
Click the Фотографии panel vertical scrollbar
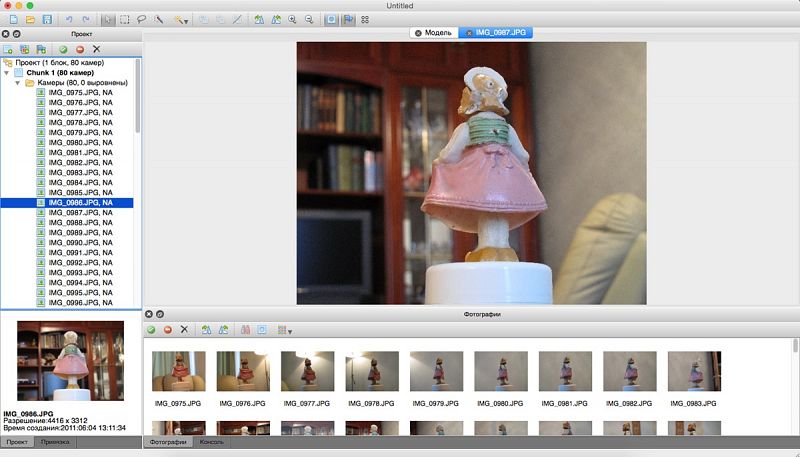(x=795, y=380)
